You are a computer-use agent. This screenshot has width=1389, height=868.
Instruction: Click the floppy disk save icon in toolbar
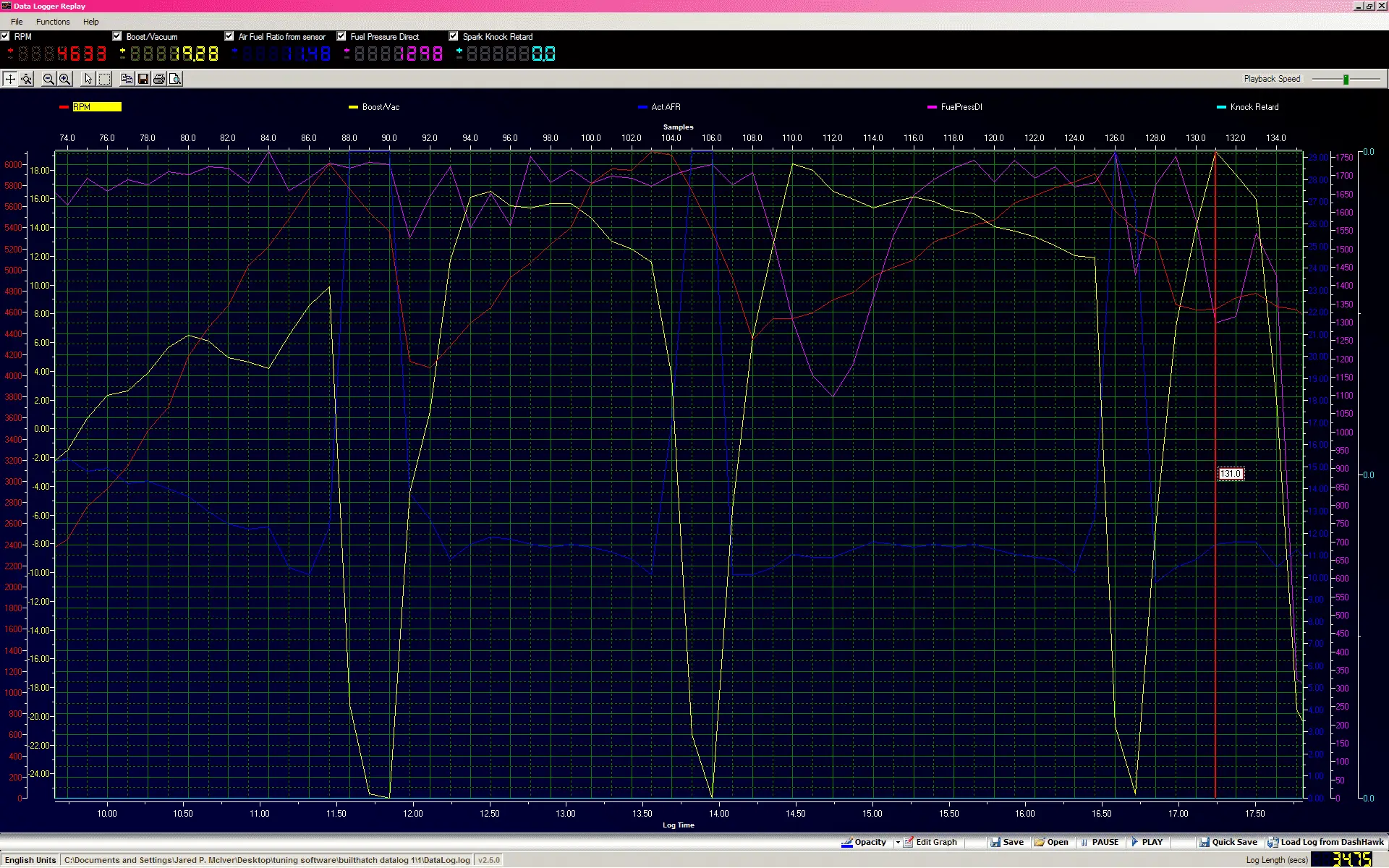point(143,79)
